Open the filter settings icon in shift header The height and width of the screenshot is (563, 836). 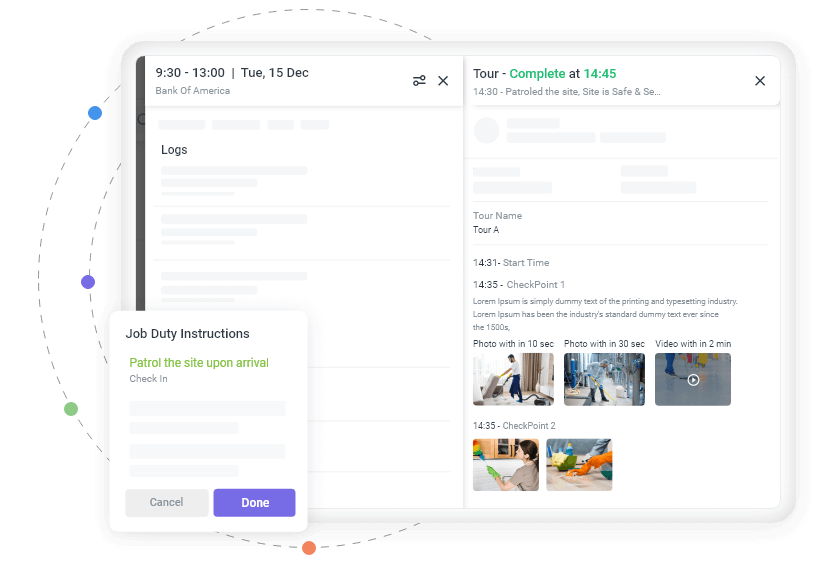tap(419, 81)
